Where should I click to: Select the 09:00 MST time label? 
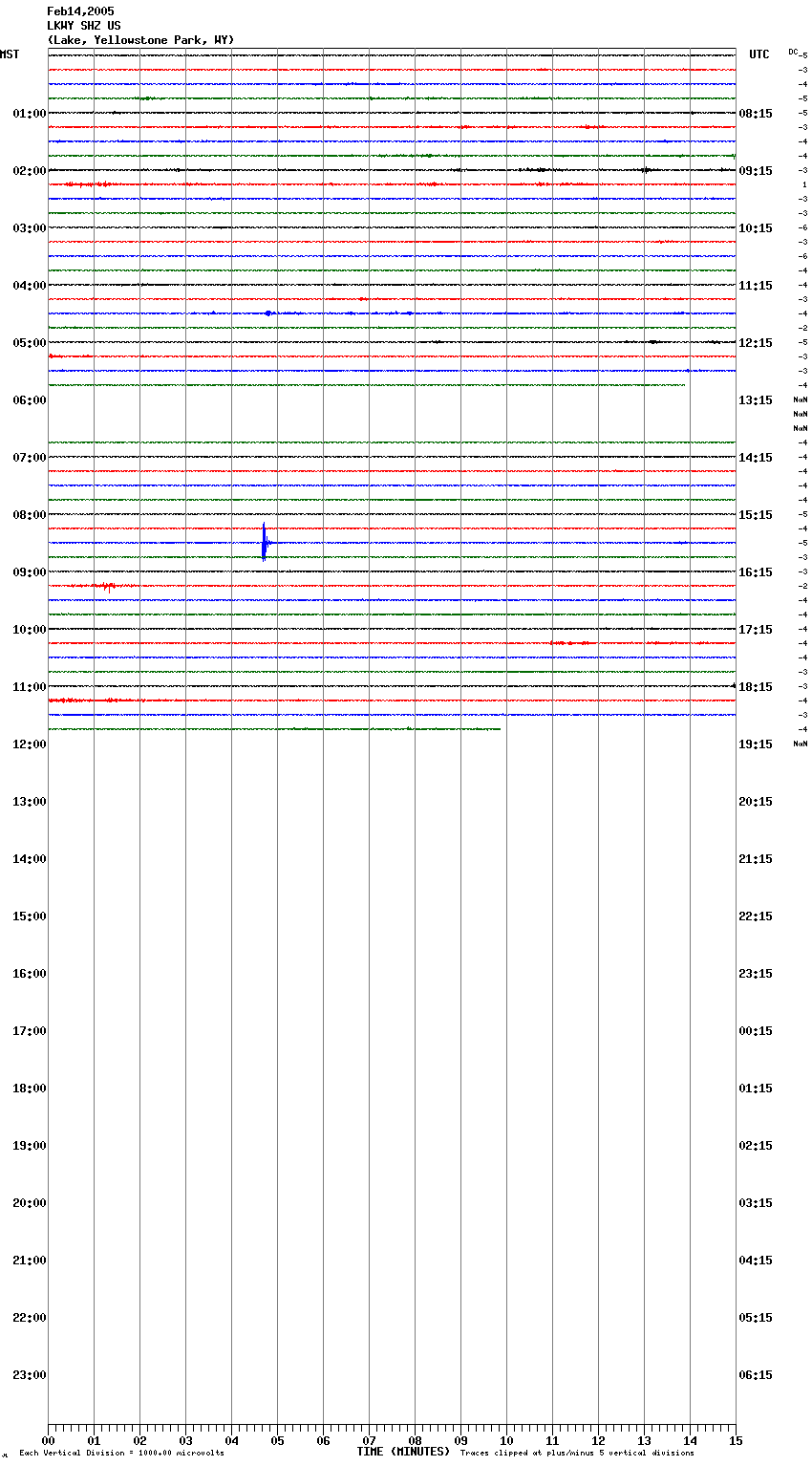pos(30,572)
